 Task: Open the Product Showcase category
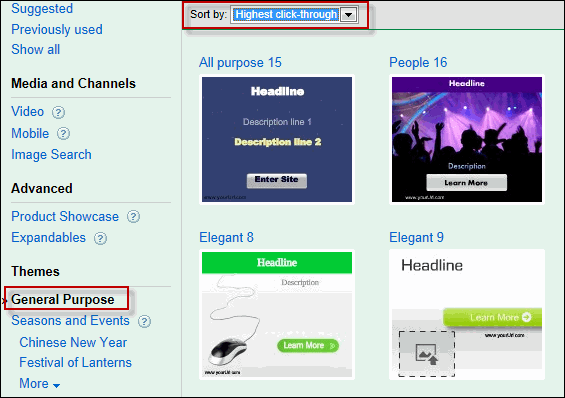(65, 216)
